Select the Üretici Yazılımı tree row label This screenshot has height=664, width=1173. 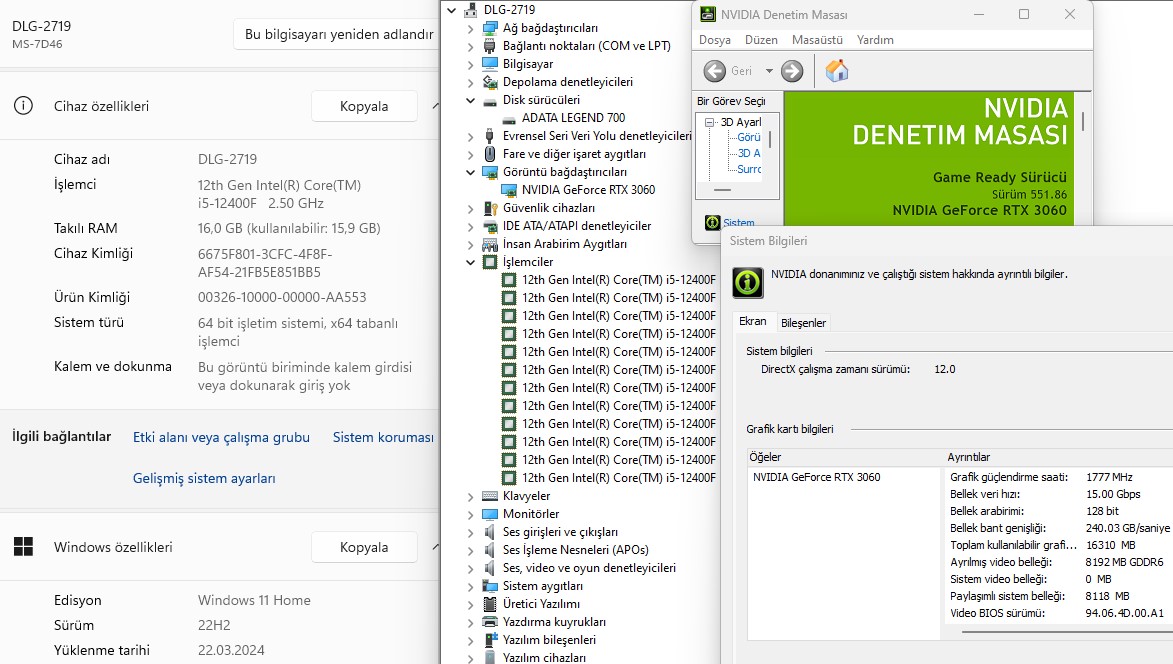541,603
